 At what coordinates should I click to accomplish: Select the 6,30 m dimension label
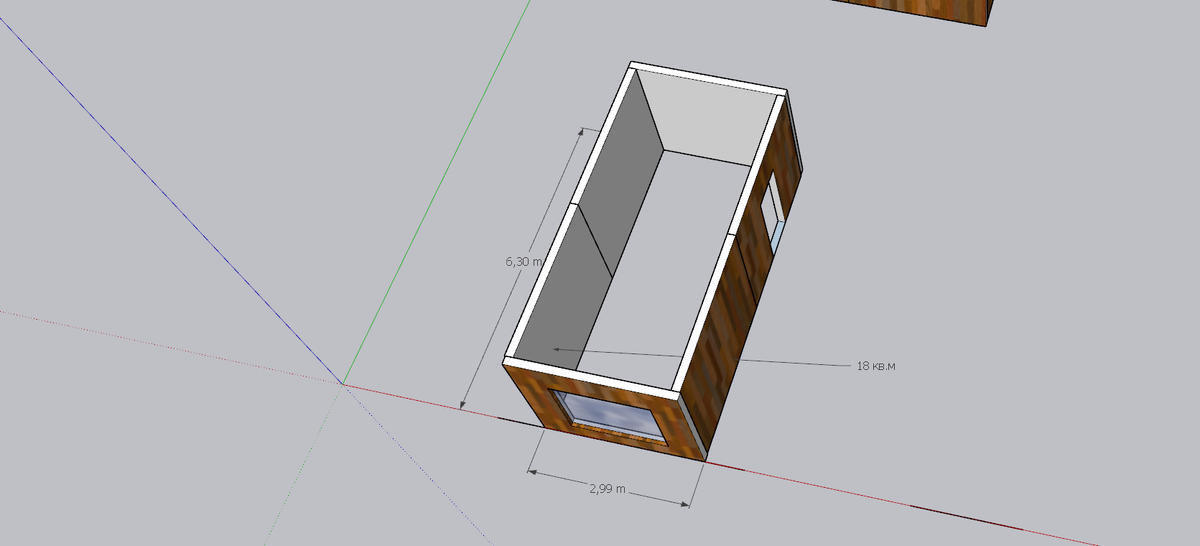pos(523,261)
